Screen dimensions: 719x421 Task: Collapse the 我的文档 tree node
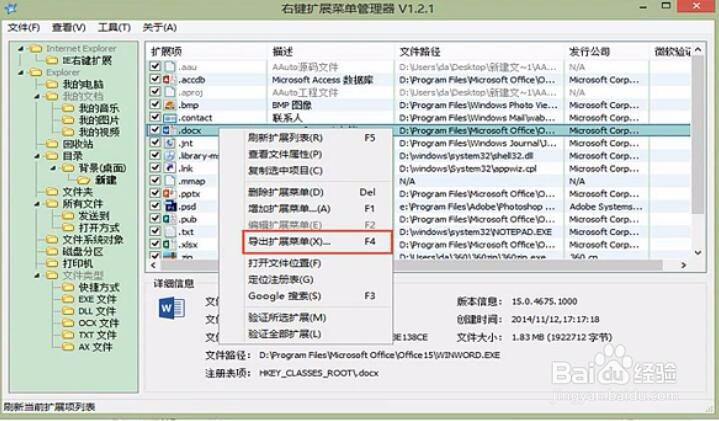click(37, 96)
